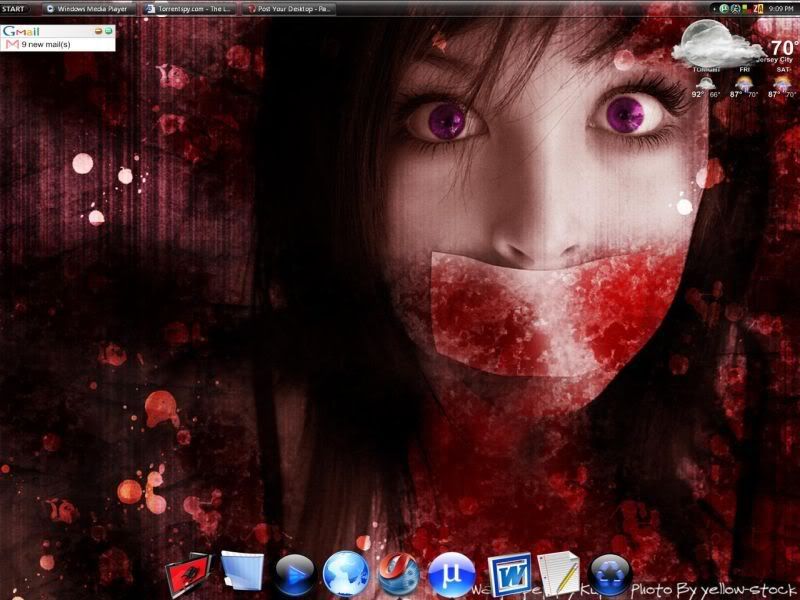800x600 pixels.
Task: Click the green square tray icon
Action: [x=745, y=9]
